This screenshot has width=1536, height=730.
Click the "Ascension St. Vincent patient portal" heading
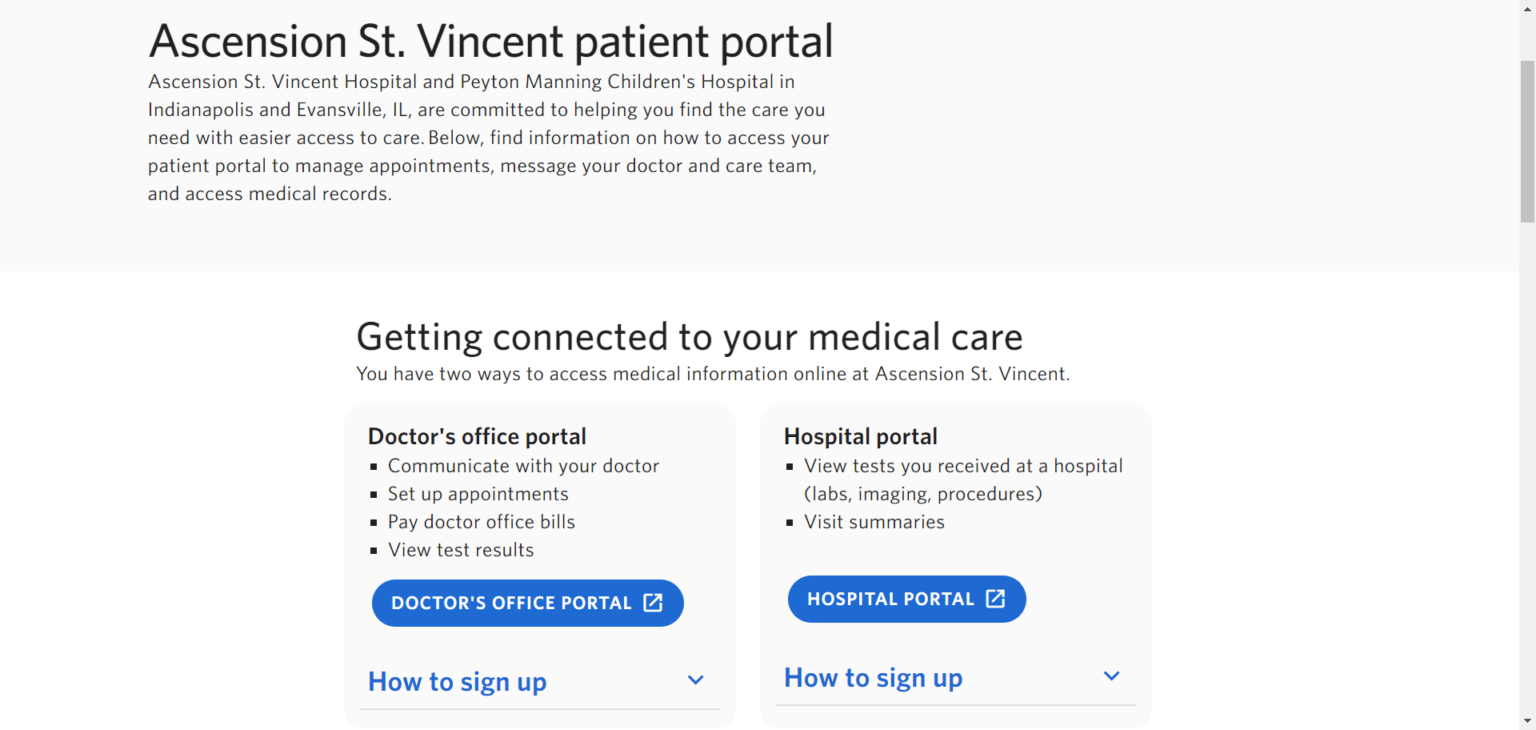pyautogui.click(x=490, y=42)
